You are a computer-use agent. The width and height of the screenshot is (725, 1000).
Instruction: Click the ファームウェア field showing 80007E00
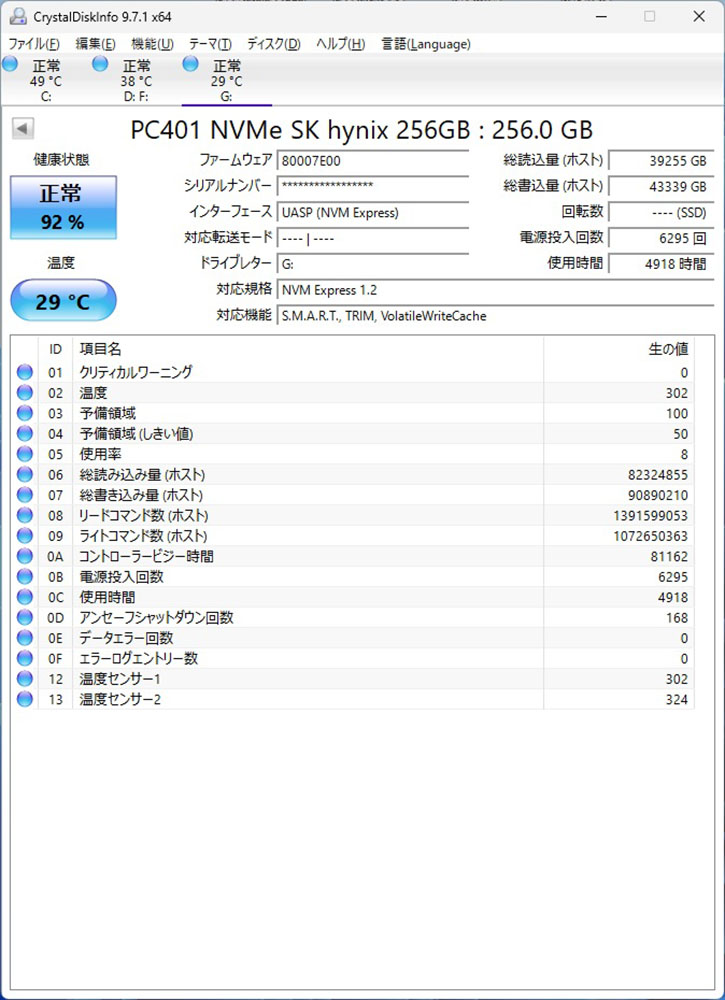[372, 161]
